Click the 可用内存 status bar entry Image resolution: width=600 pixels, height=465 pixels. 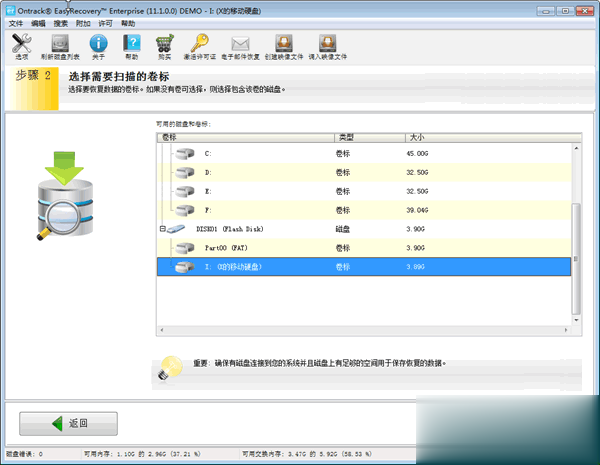pos(142,454)
